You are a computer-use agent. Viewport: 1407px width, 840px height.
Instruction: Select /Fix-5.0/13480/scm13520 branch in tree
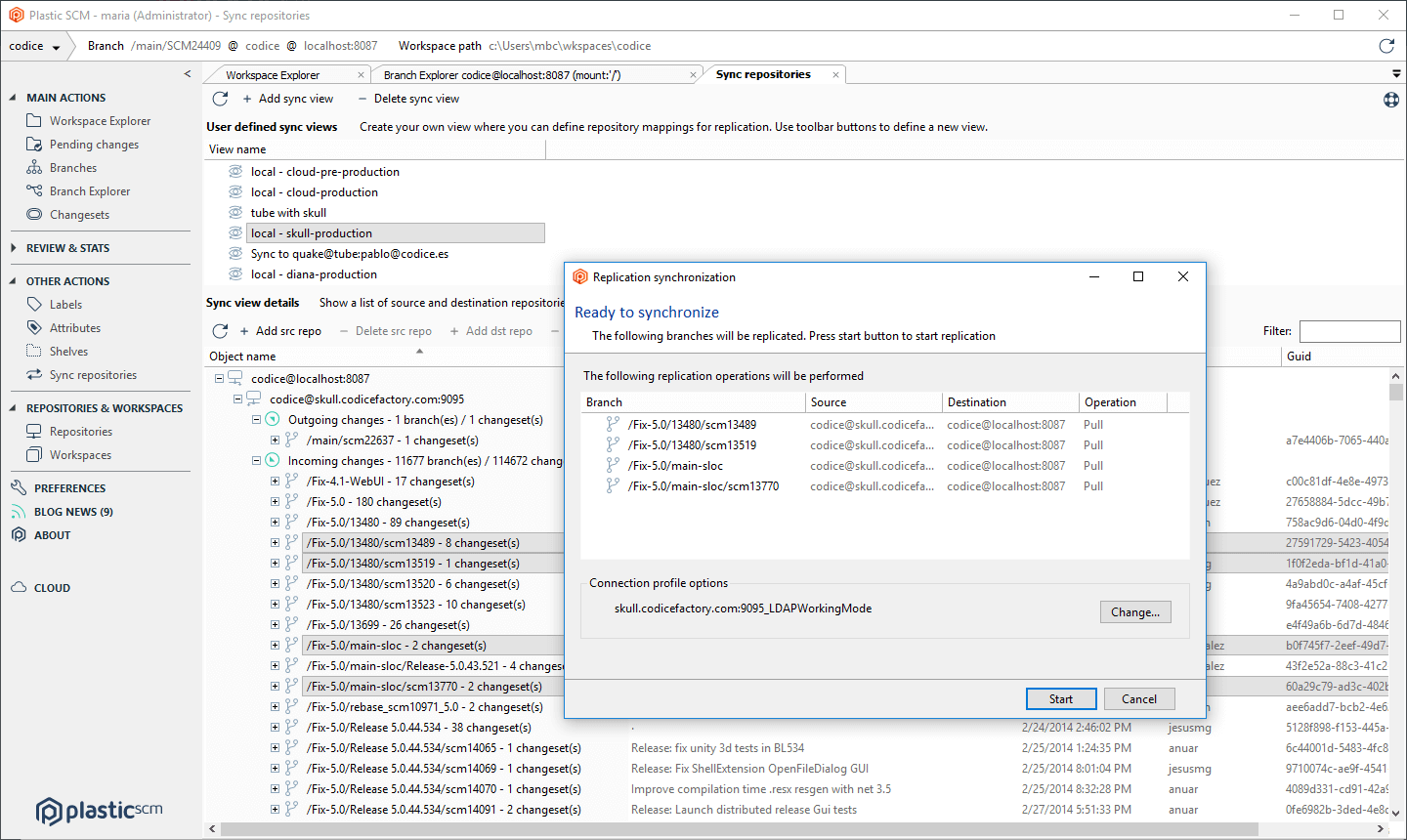[412, 584]
